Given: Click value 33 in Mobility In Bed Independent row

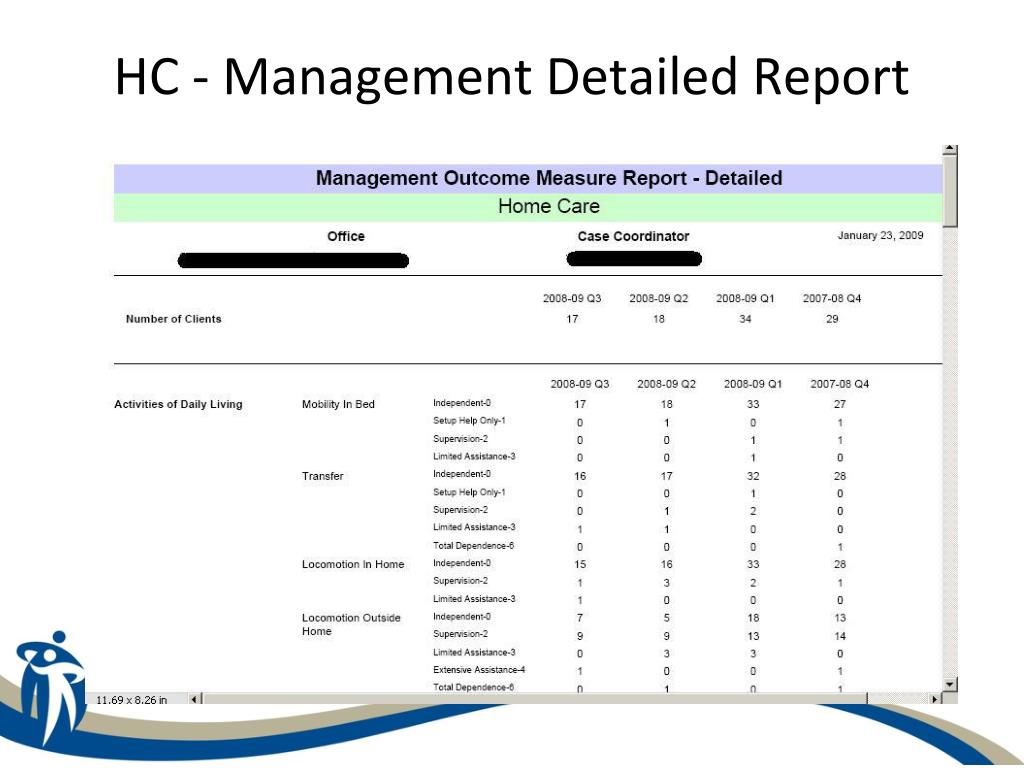Looking at the screenshot, I should [x=753, y=404].
